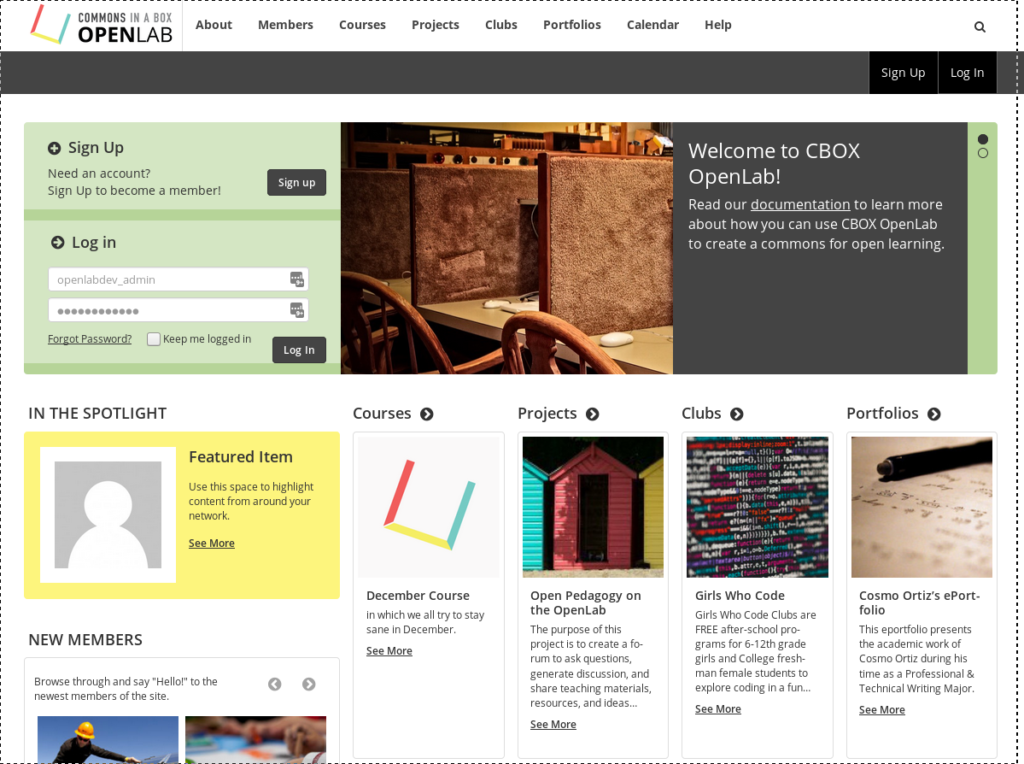Click the Courses section heading

point(382,413)
